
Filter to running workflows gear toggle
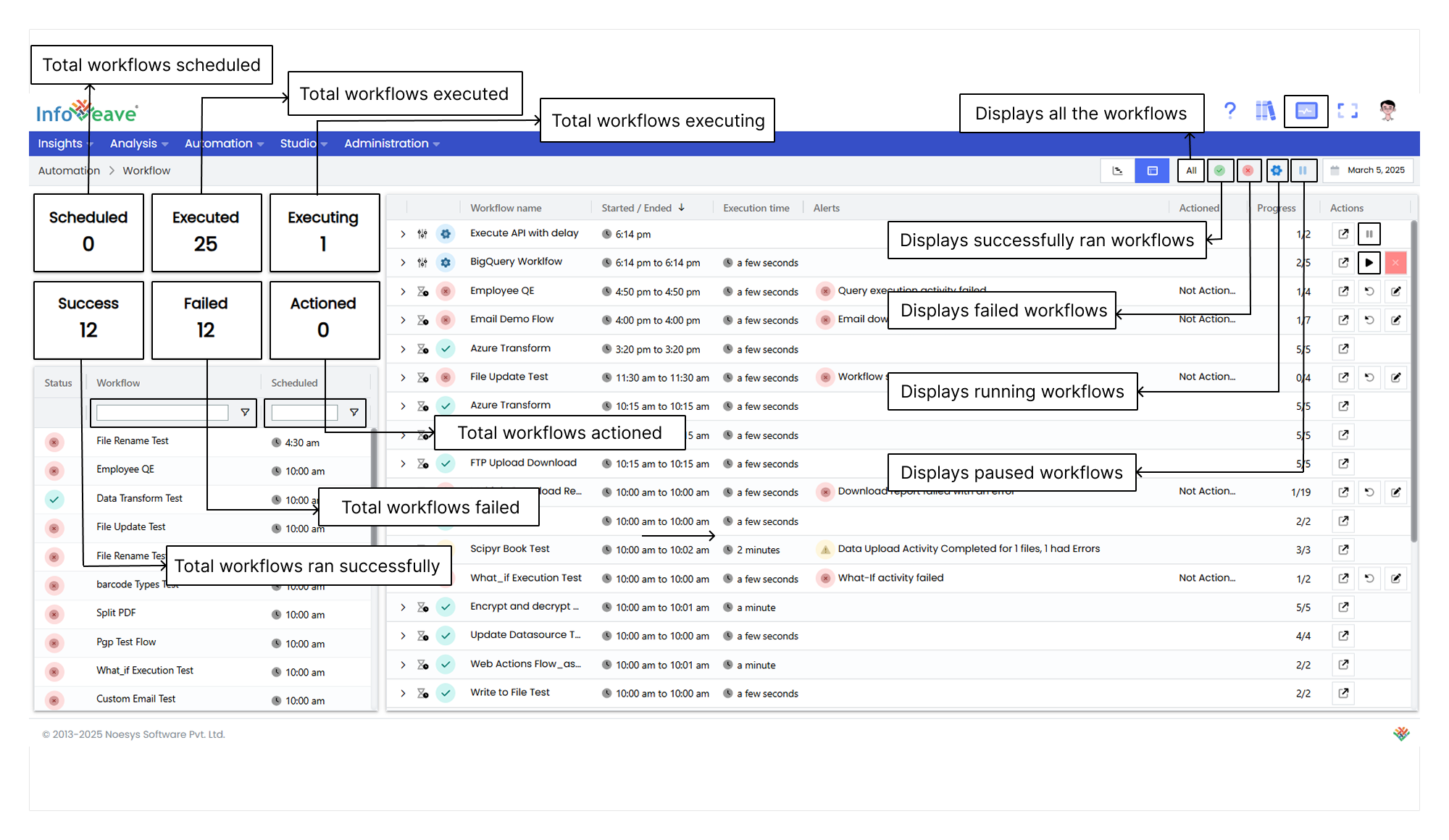[1277, 170]
